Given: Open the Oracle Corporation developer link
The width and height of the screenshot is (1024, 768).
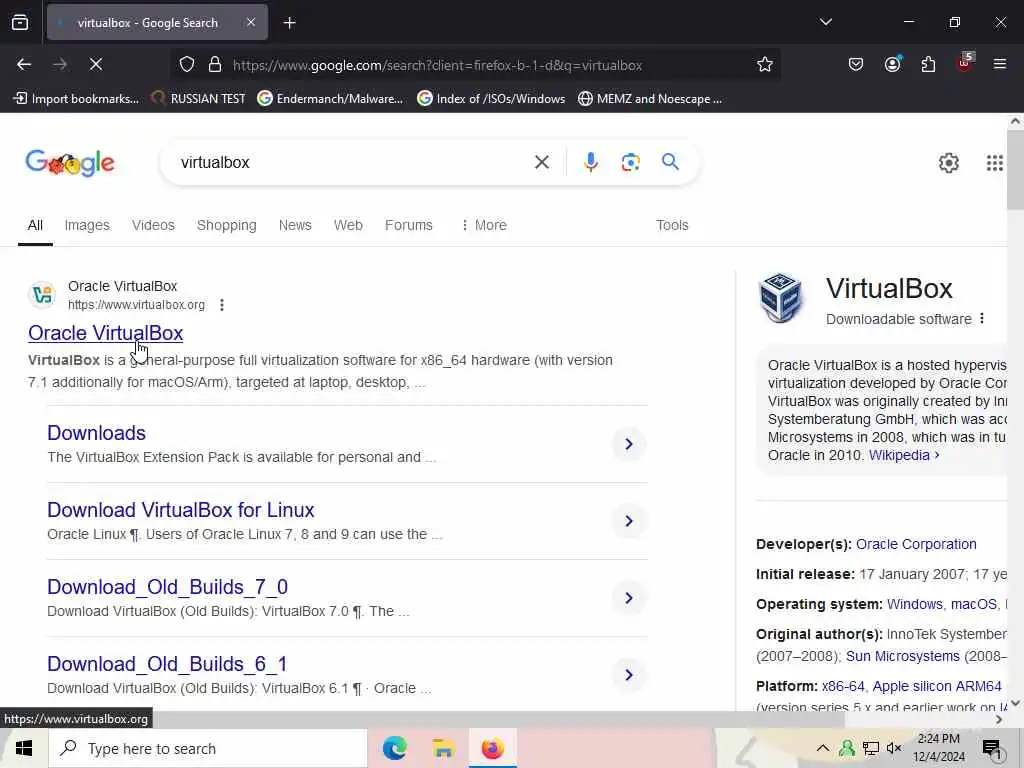Looking at the screenshot, I should [x=916, y=544].
